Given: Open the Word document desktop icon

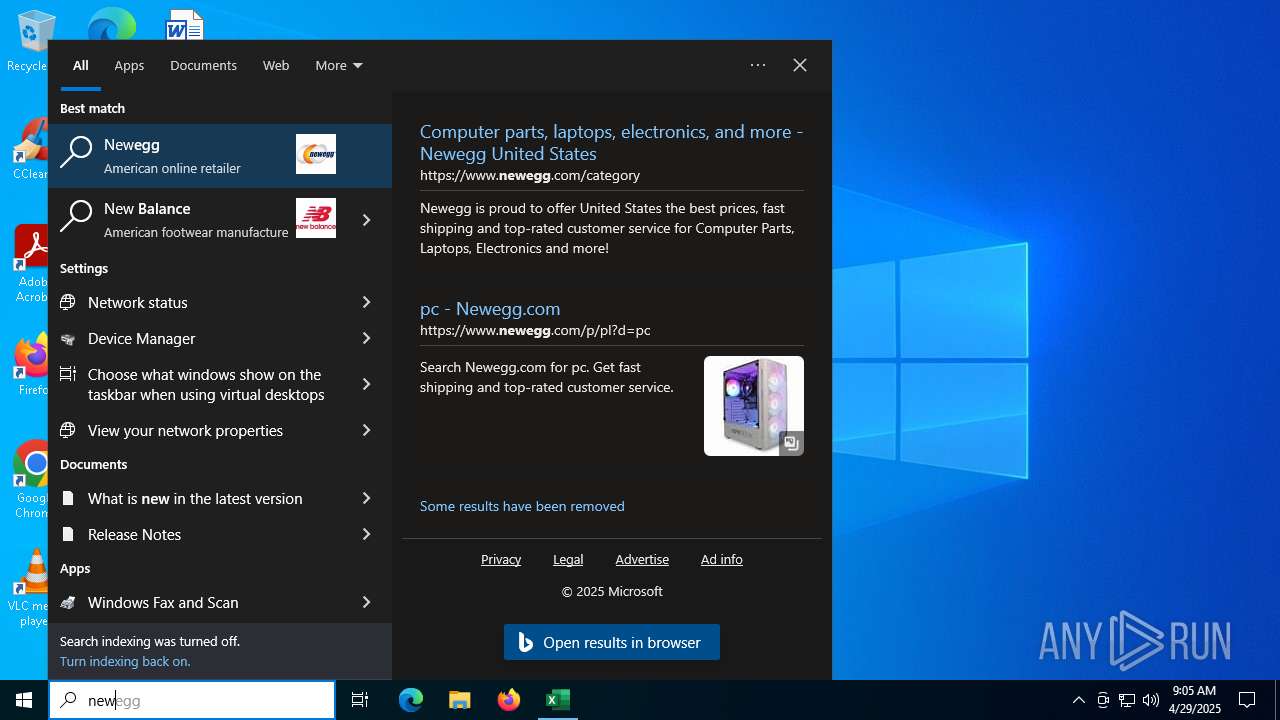Looking at the screenshot, I should pyautogui.click(x=185, y=26).
